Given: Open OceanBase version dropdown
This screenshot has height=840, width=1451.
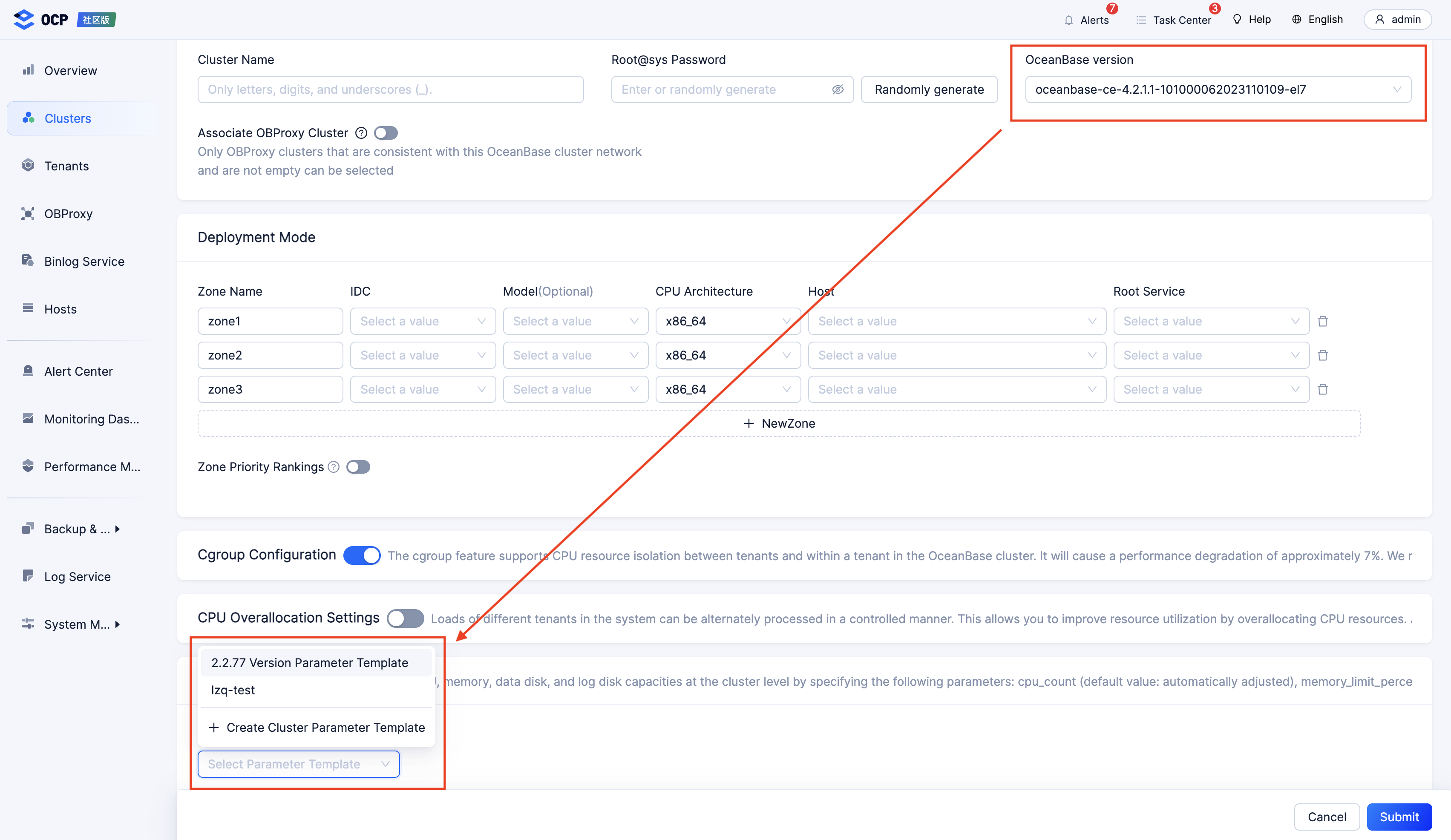Looking at the screenshot, I should pyautogui.click(x=1218, y=89).
